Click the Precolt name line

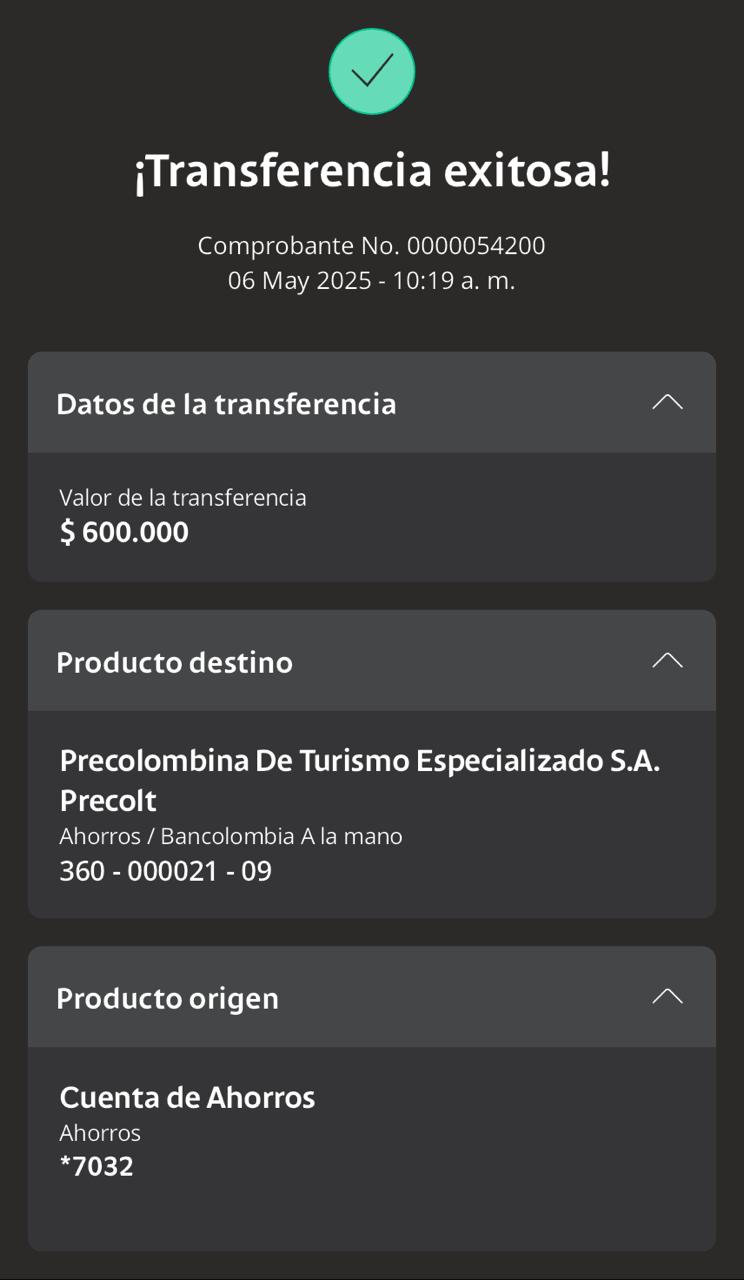click(108, 801)
